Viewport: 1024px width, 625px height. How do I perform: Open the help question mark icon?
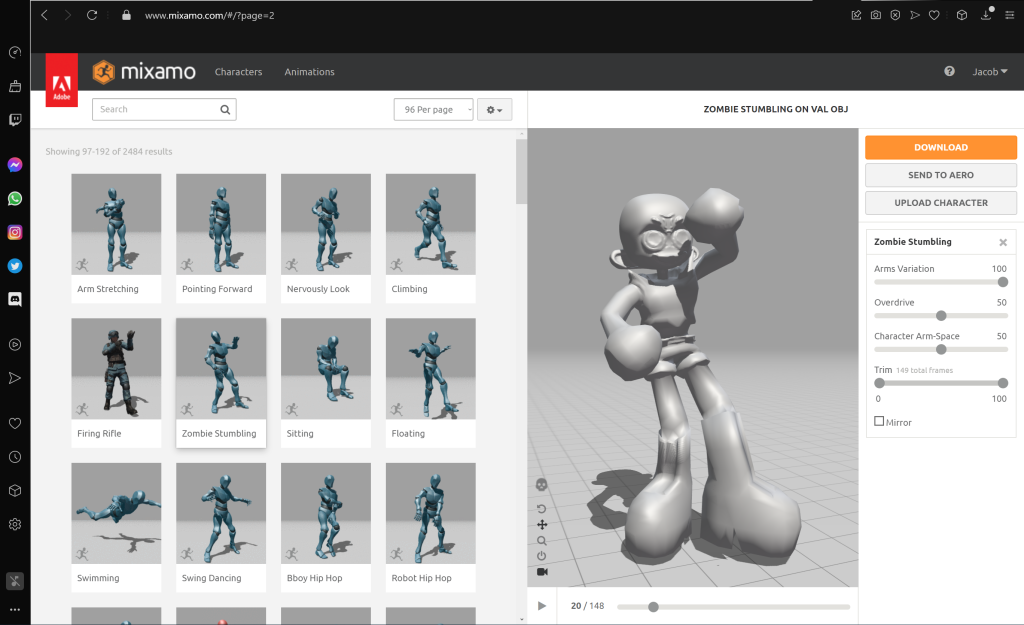pos(949,71)
